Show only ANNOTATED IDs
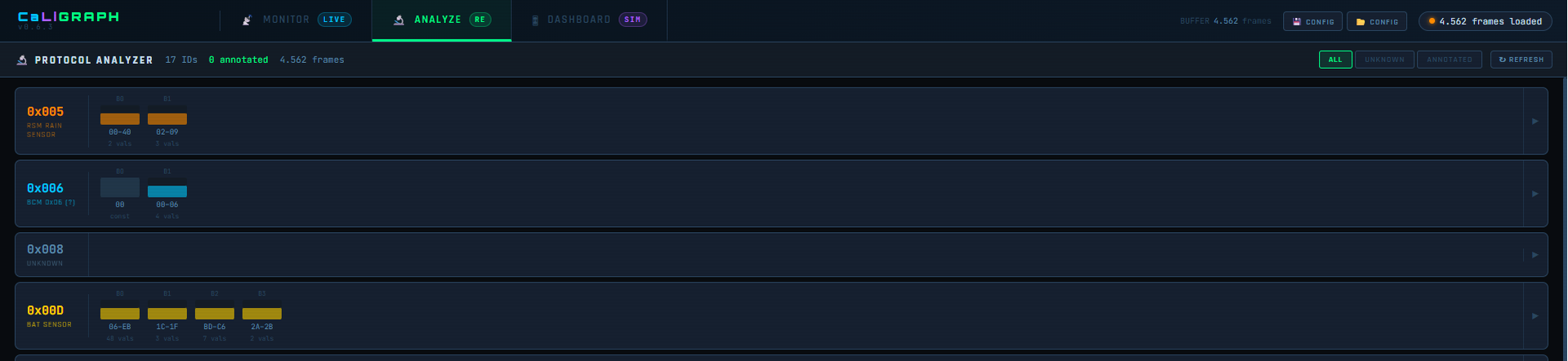The width and height of the screenshot is (1568, 361). point(1450,60)
